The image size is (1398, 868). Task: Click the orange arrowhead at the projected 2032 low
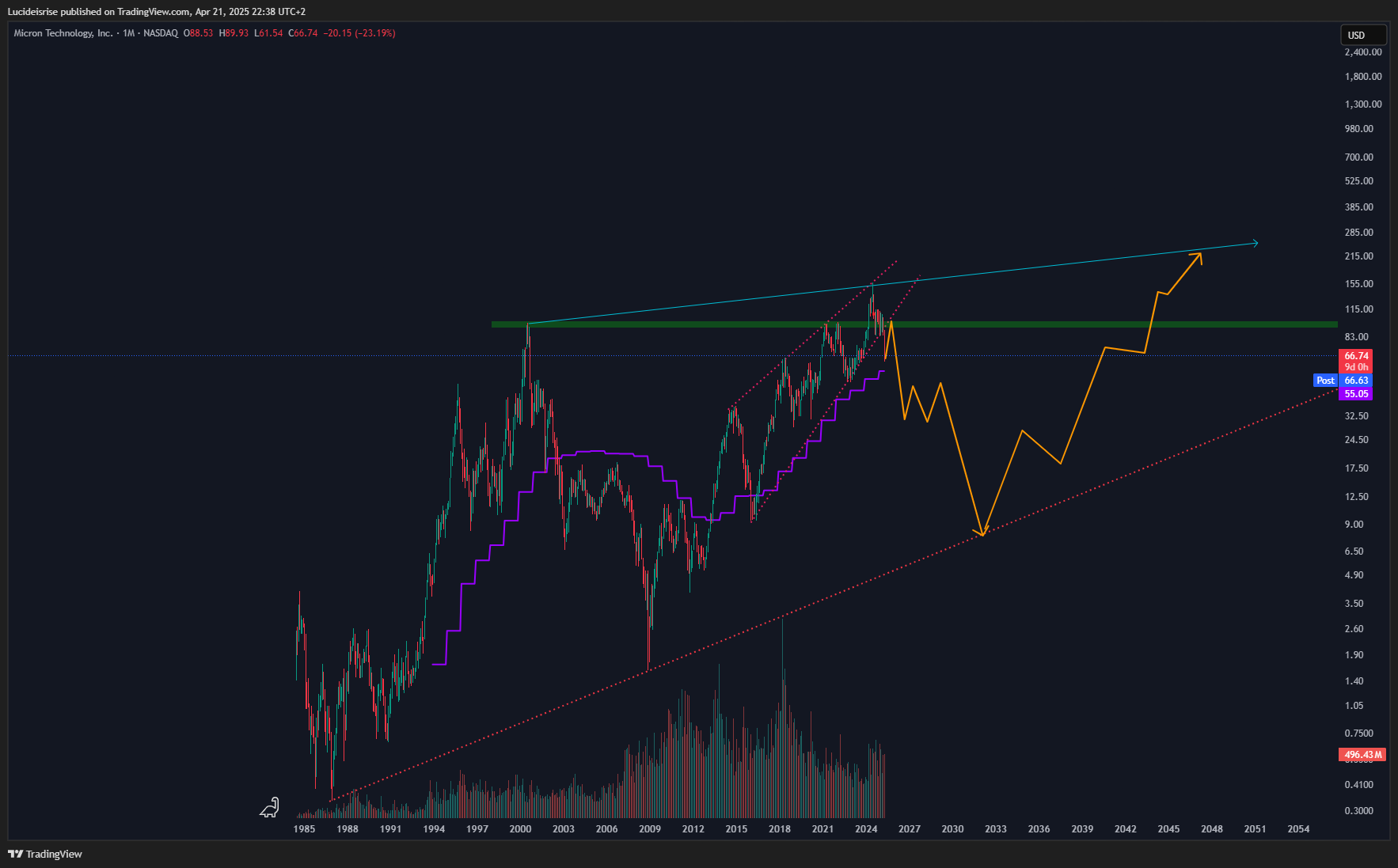pyautogui.click(x=982, y=531)
